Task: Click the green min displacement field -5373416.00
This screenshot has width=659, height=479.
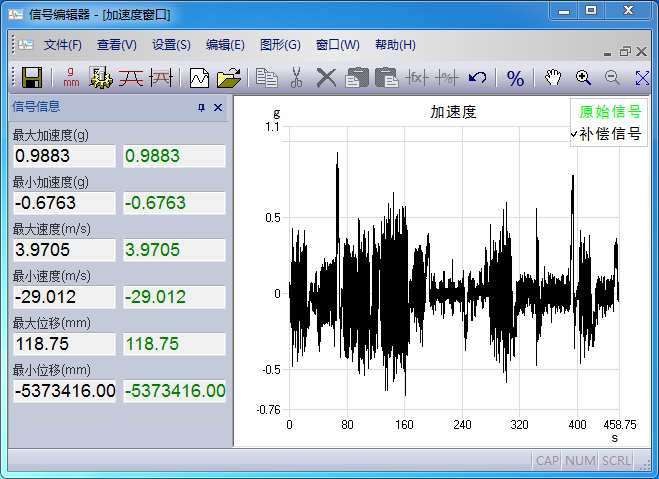Action: click(x=174, y=391)
